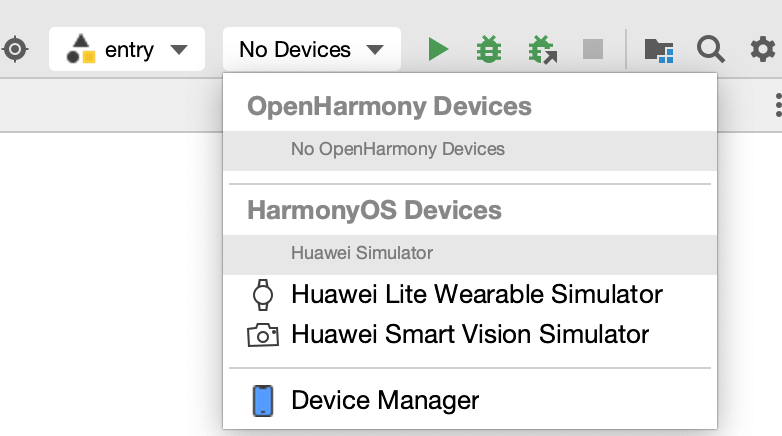Viewport: 782px width, 436px height.
Task: Click the camera icon for Smart Vision
Action: click(263, 335)
